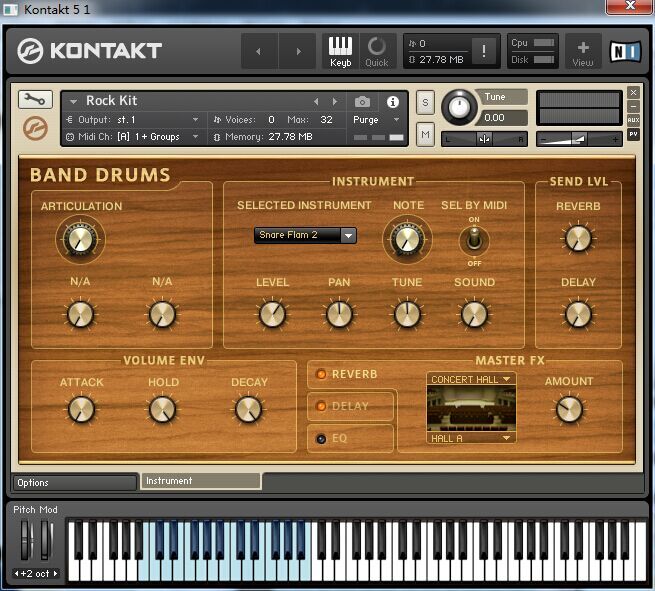The height and width of the screenshot is (591, 655).
Task: Click the SOUND knob
Action: 474,314
